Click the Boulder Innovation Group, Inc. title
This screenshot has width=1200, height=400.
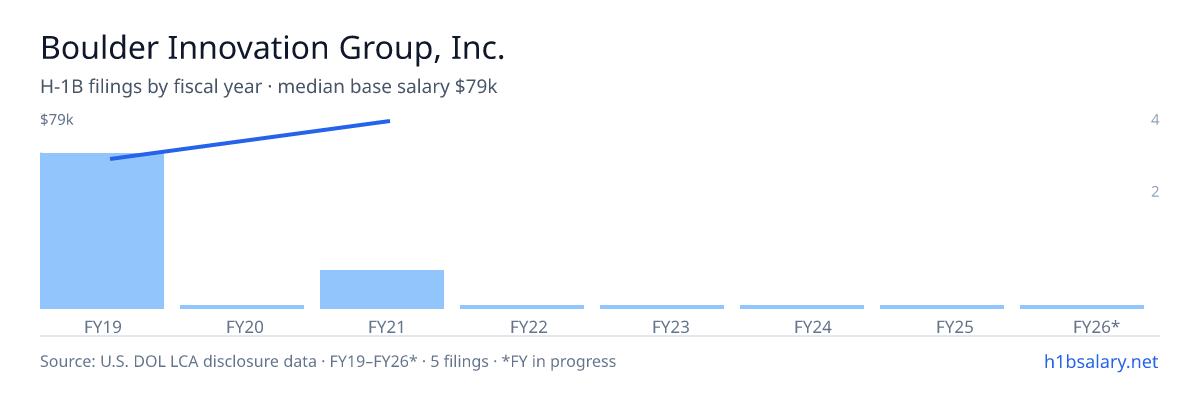[273, 48]
